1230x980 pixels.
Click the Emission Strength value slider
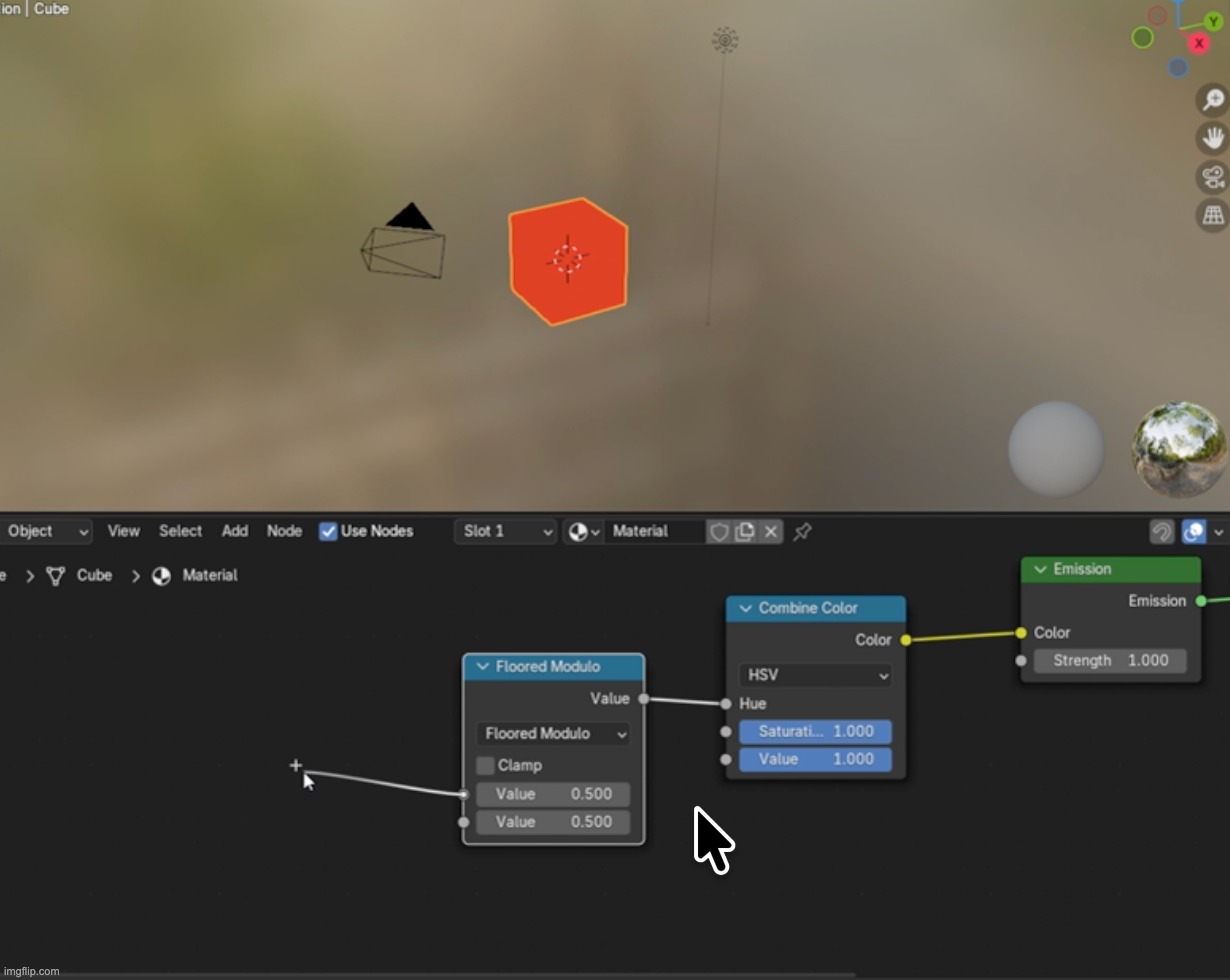1110,661
